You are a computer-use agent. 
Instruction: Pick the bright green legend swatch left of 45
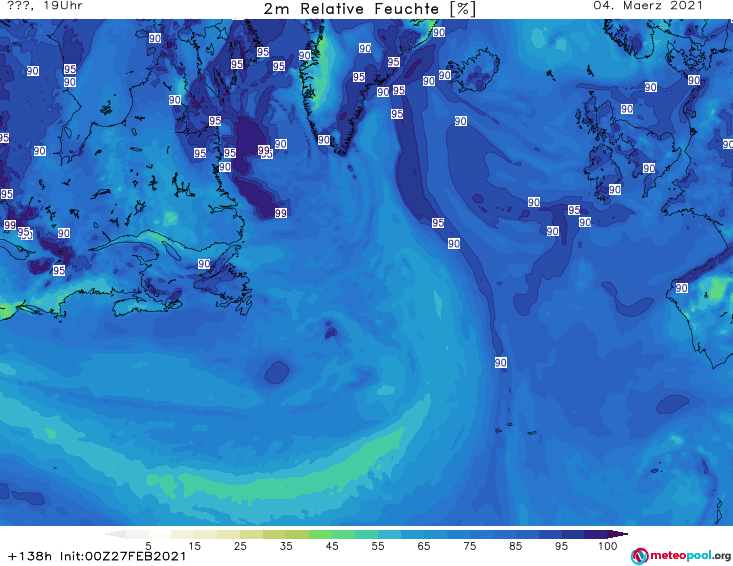(x=321, y=534)
